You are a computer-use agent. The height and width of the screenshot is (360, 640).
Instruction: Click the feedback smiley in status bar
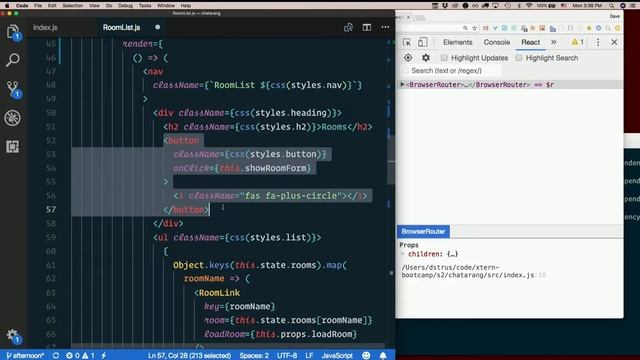point(366,356)
